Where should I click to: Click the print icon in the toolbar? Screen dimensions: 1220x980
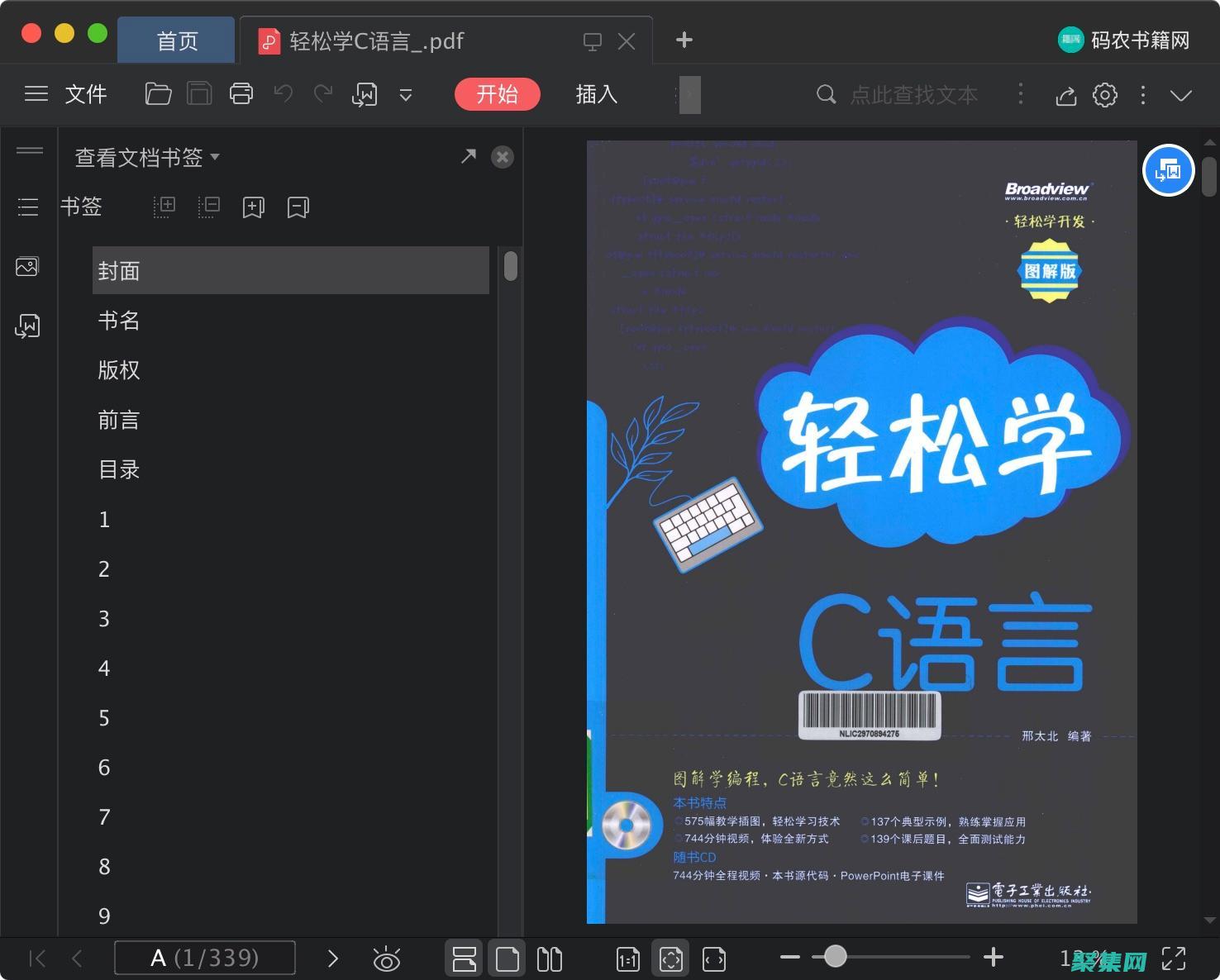click(x=241, y=93)
